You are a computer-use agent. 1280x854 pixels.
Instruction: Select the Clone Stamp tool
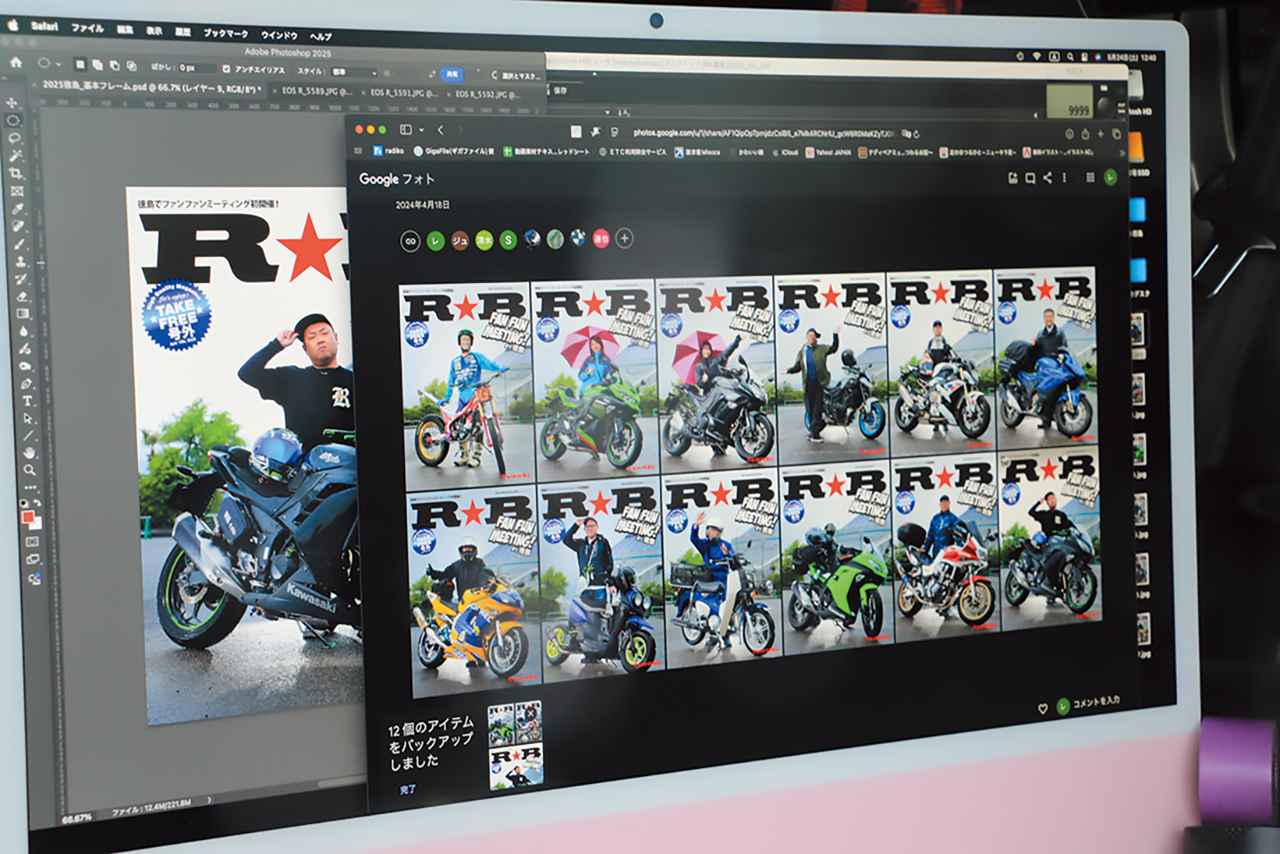(x=20, y=261)
